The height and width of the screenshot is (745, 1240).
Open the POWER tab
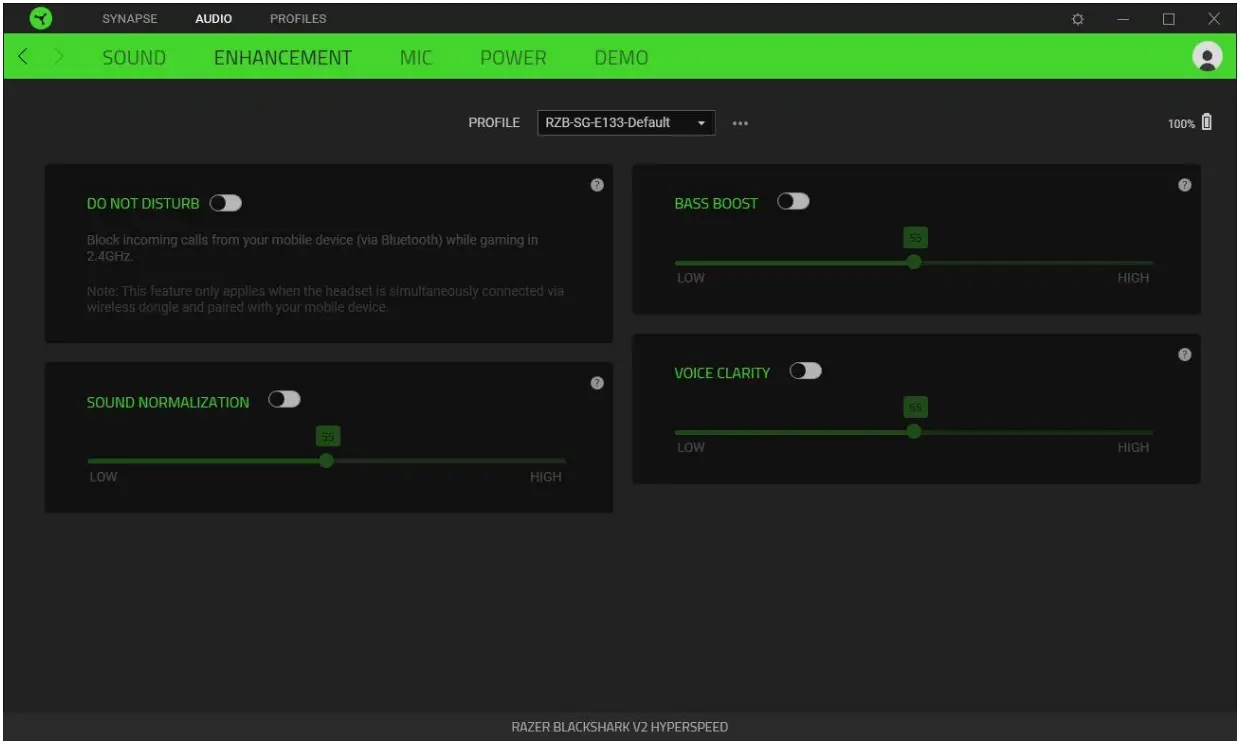(513, 57)
